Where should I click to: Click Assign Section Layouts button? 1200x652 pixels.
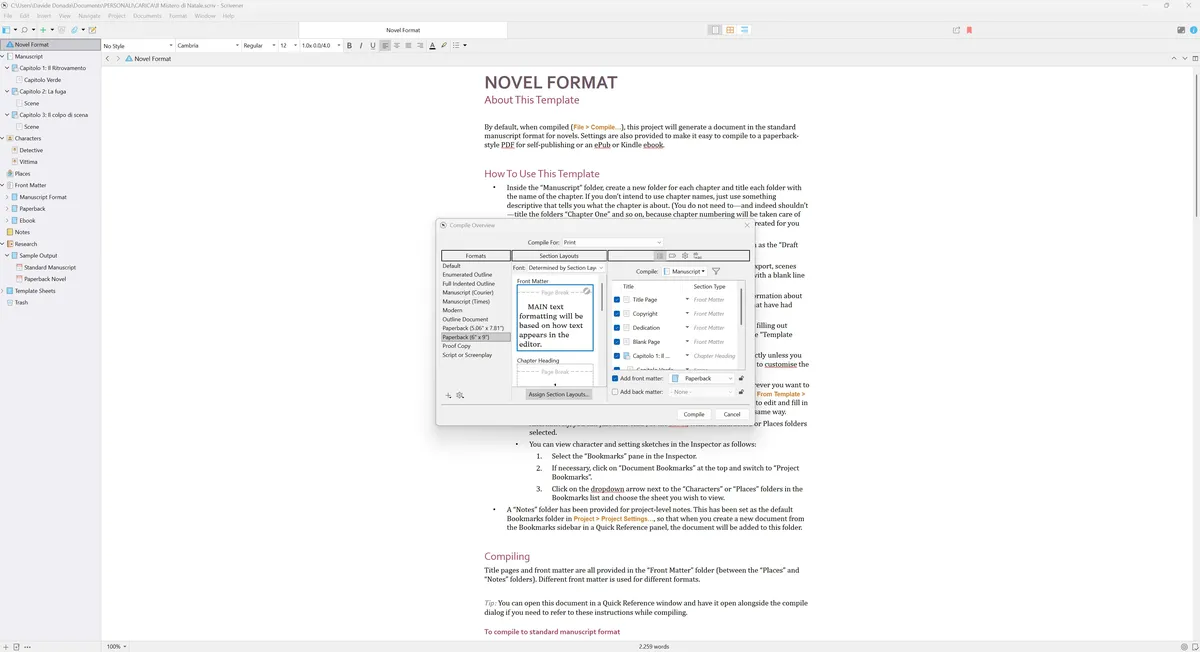pos(559,394)
